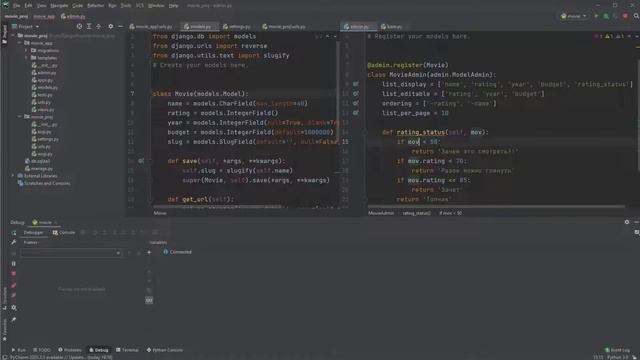This screenshot has width=640, height=360.
Task: Open the TODO tool window button
Action: pos(42,350)
